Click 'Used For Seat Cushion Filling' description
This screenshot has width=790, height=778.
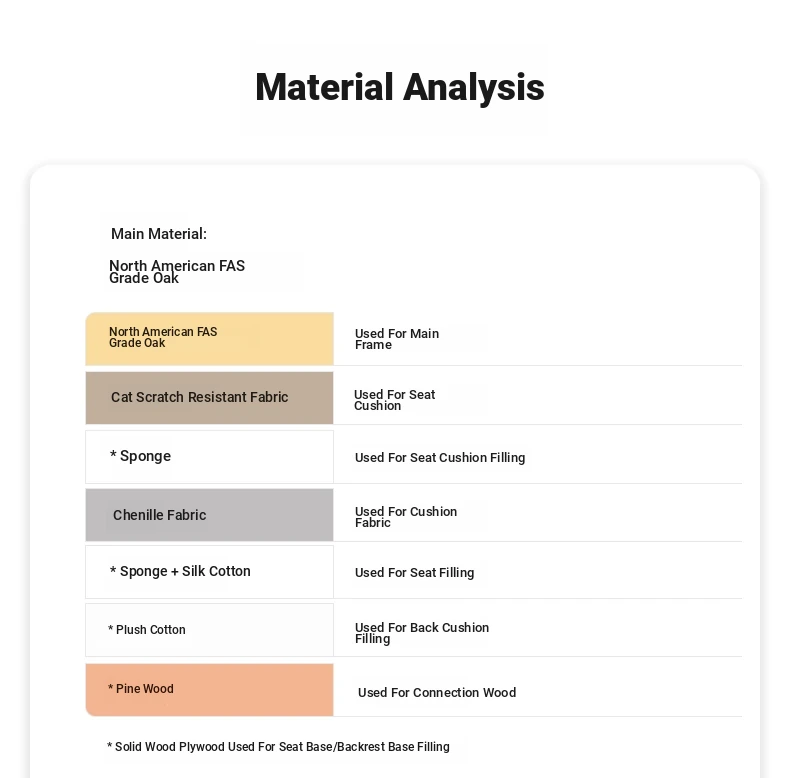coord(440,458)
